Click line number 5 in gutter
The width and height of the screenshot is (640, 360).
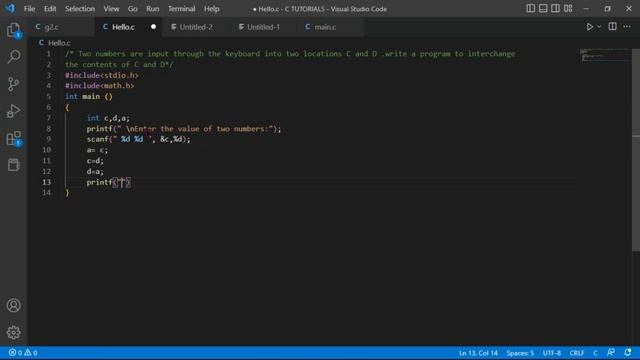(49, 97)
